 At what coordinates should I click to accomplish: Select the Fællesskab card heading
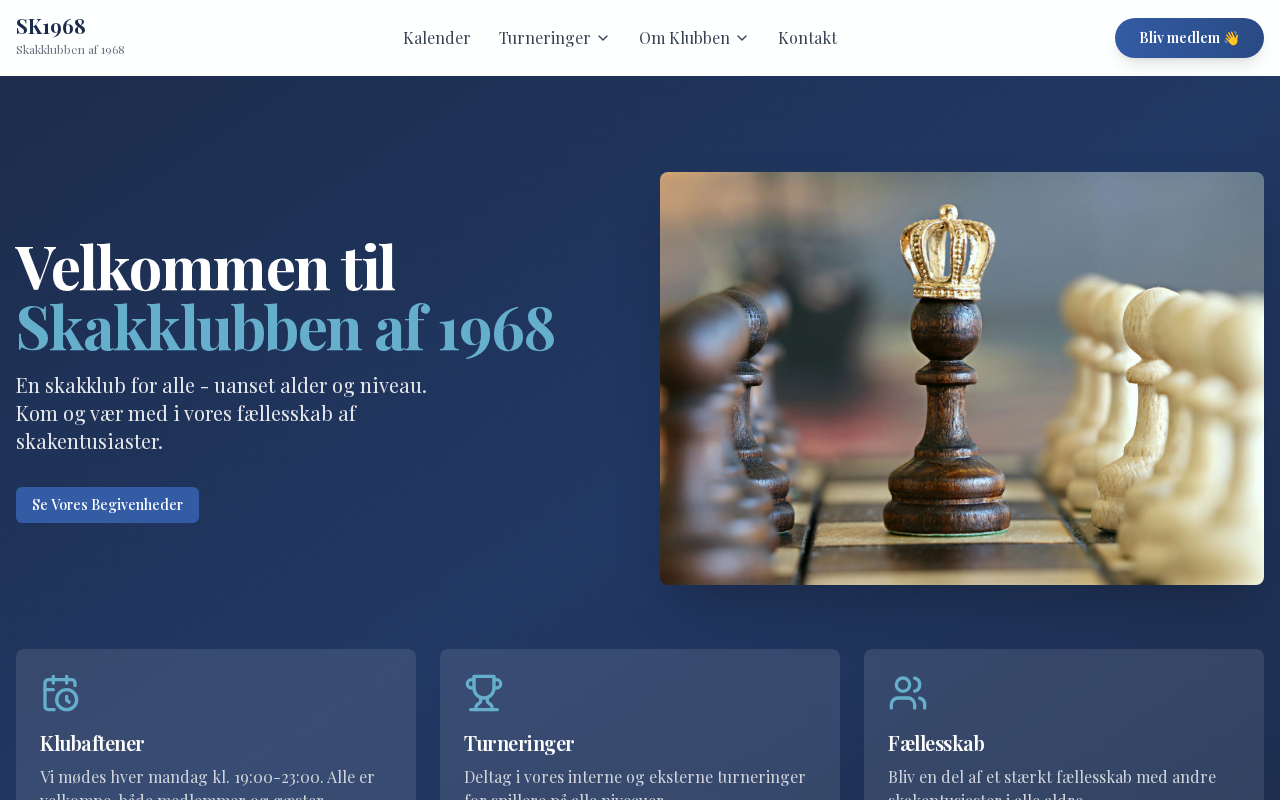pyautogui.click(x=936, y=743)
